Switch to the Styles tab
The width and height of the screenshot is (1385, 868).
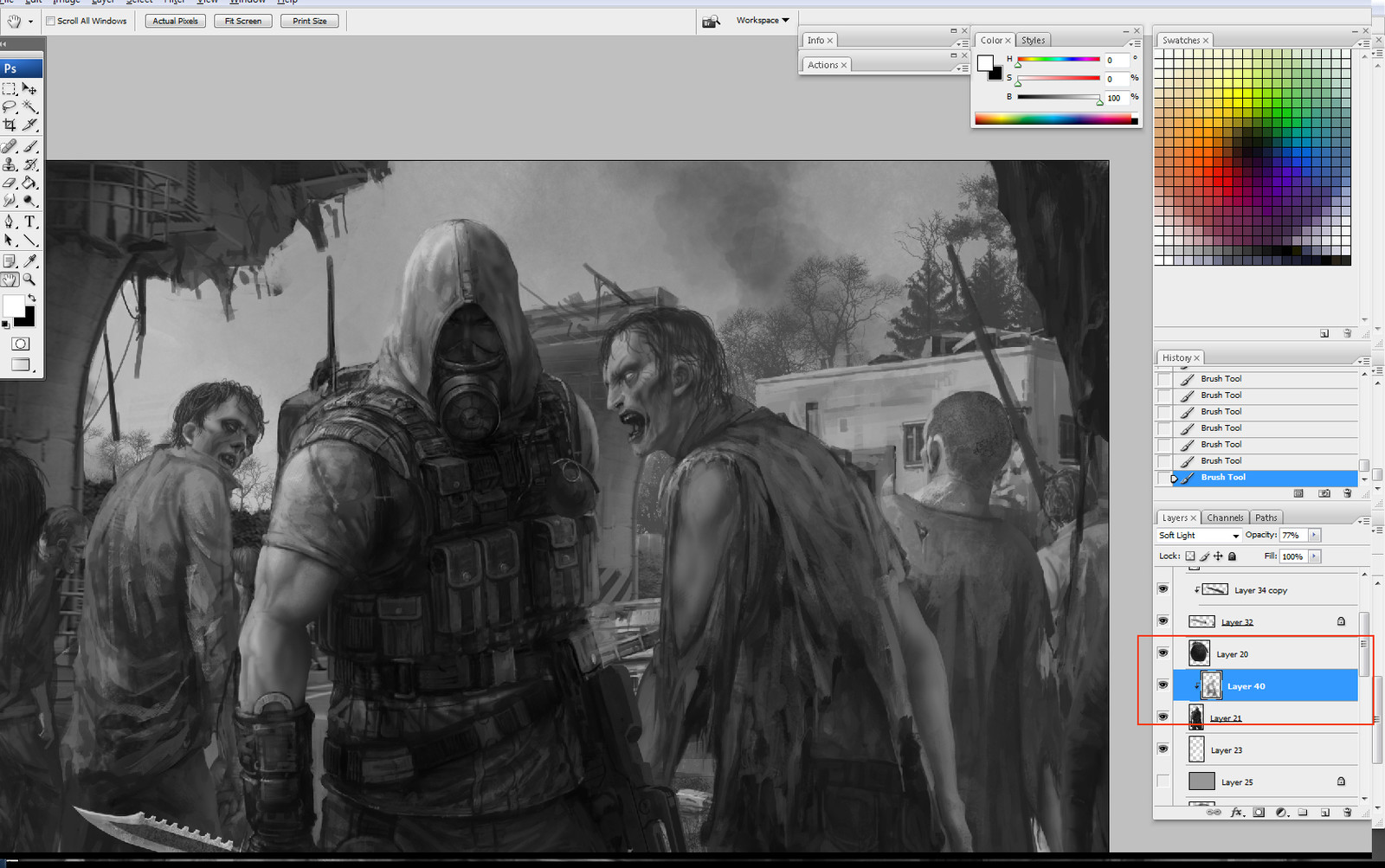pyautogui.click(x=1033, y=40)
